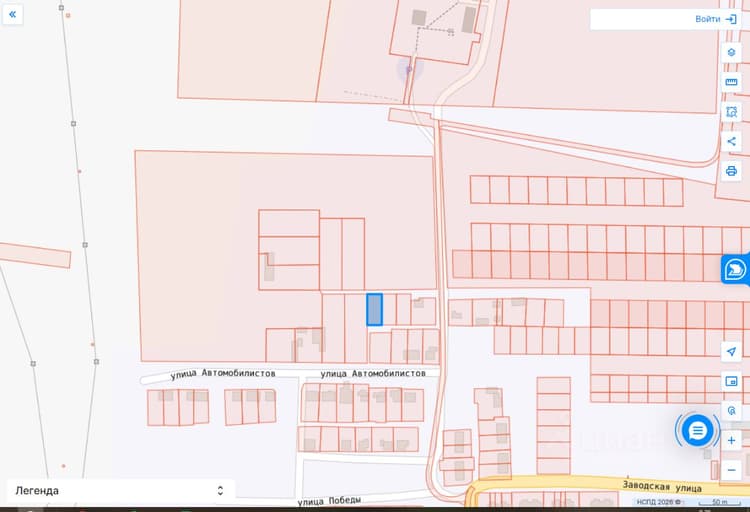
Task: Click the улица Победы street label
Action: tap(329, 501)
